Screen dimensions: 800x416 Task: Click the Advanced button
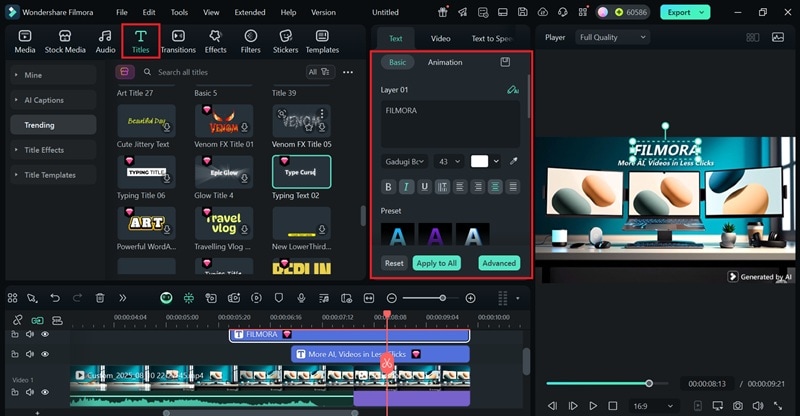point(499,263)
